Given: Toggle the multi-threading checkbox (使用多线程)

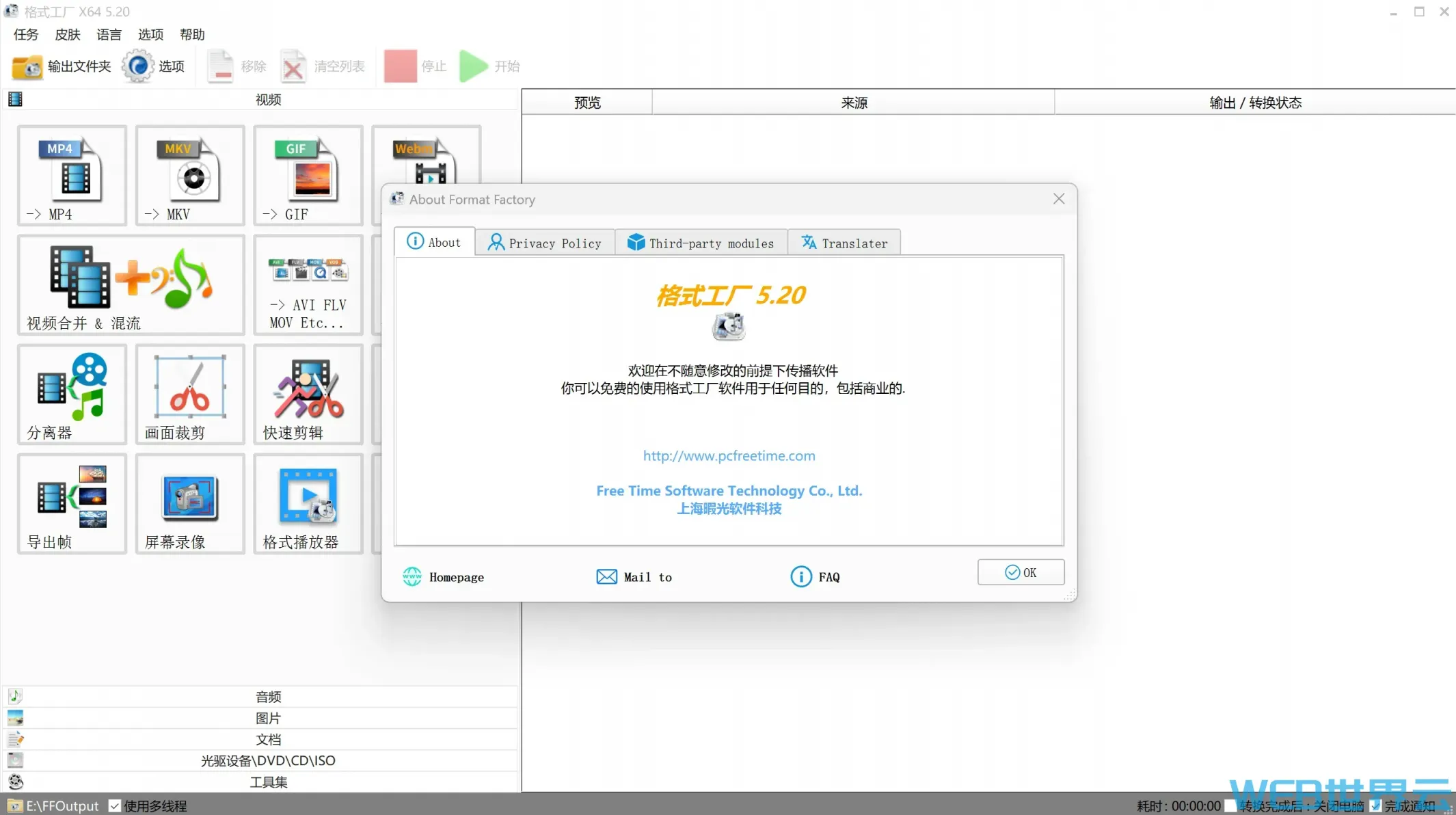Looking at the screenshot, I should click(115, 806).
